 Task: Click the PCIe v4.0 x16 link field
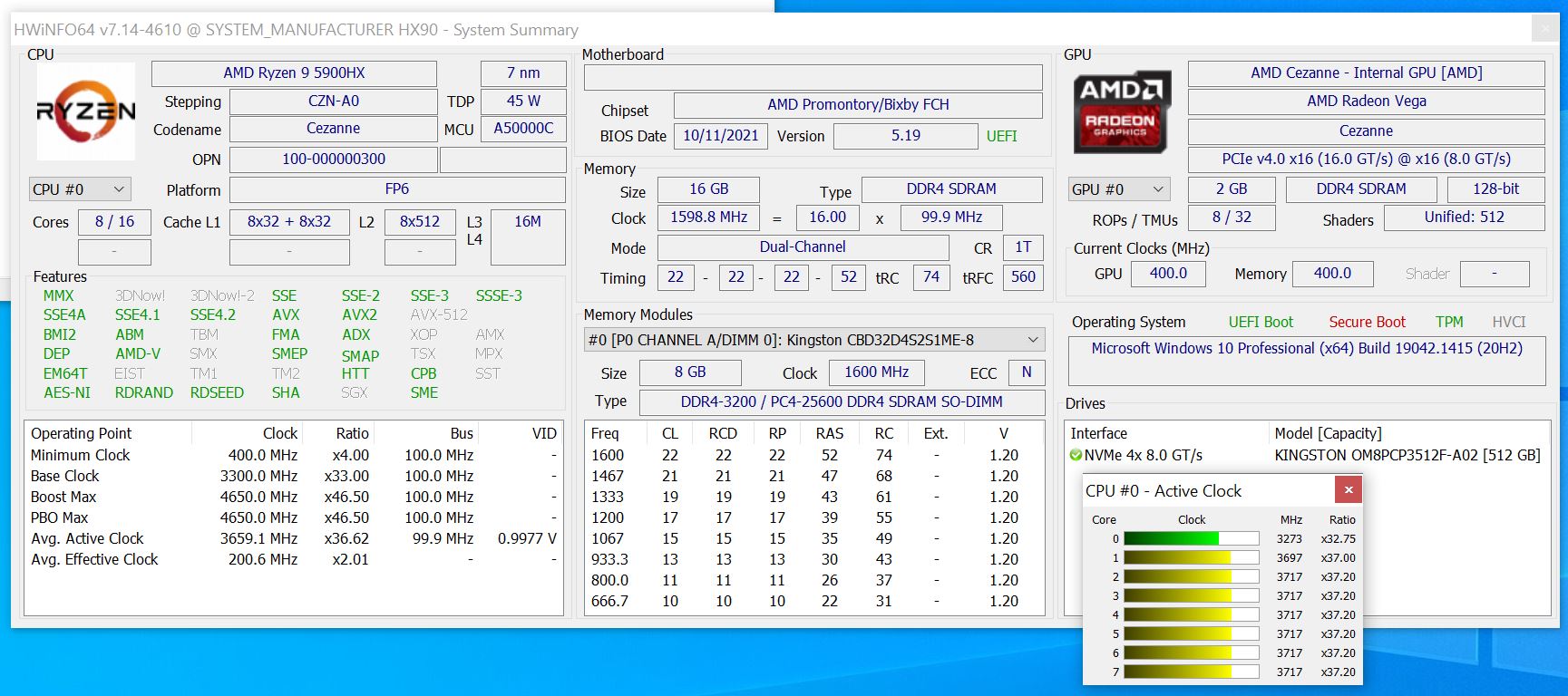(x=1366, y=159)
